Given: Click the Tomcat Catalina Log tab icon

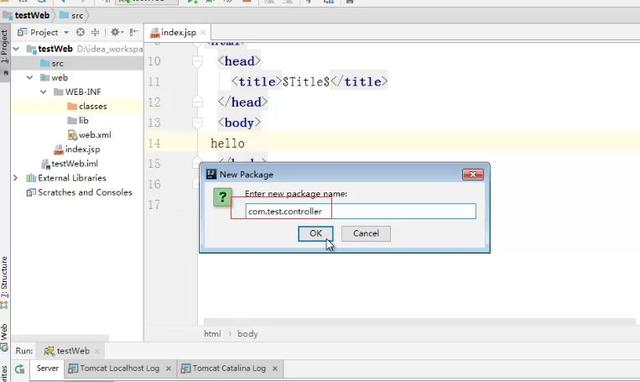Looking at the screenshot, I should tap(186, 368).
